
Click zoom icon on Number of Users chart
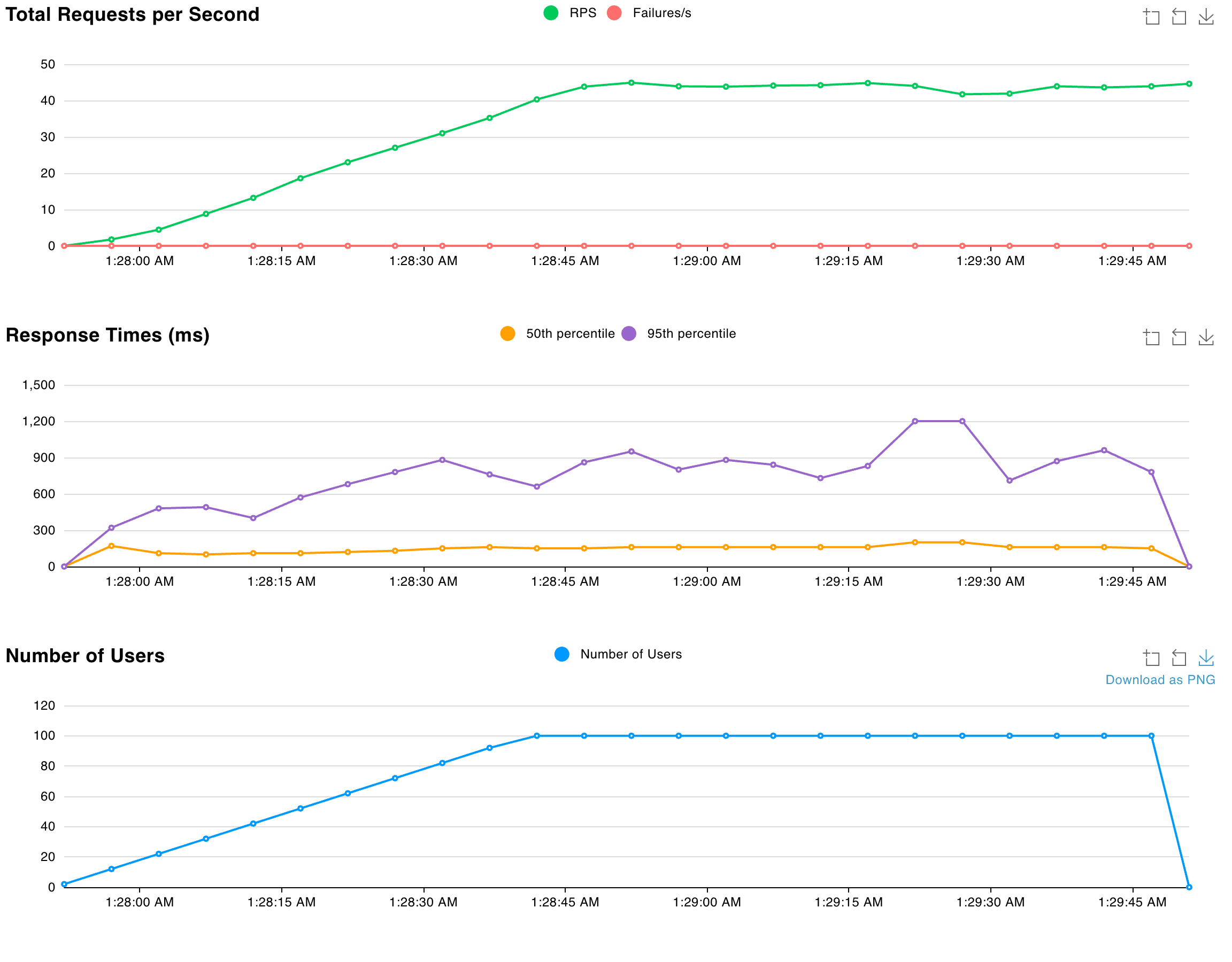coord(1151,658)
